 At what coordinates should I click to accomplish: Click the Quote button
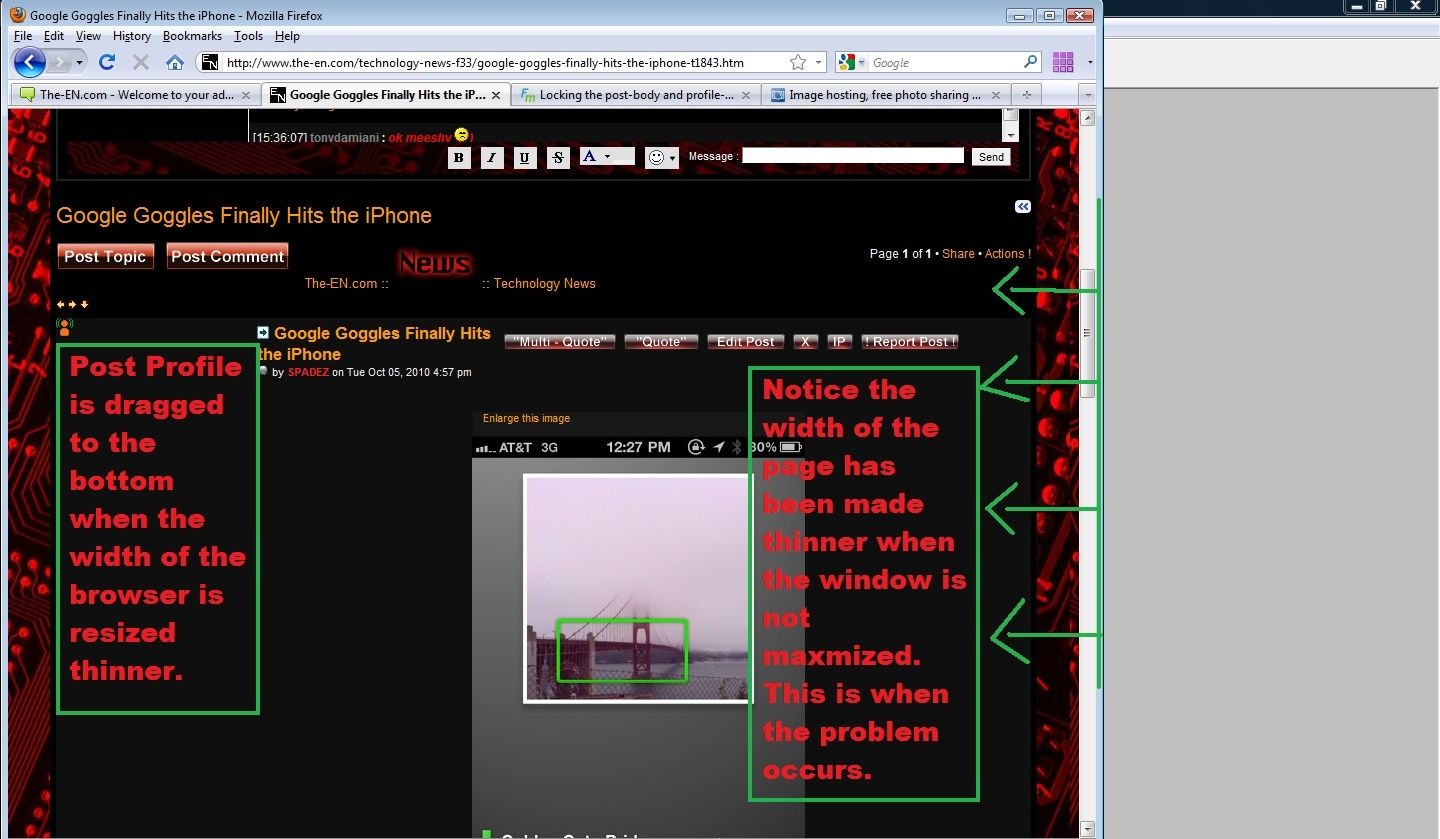coord(660,341)
